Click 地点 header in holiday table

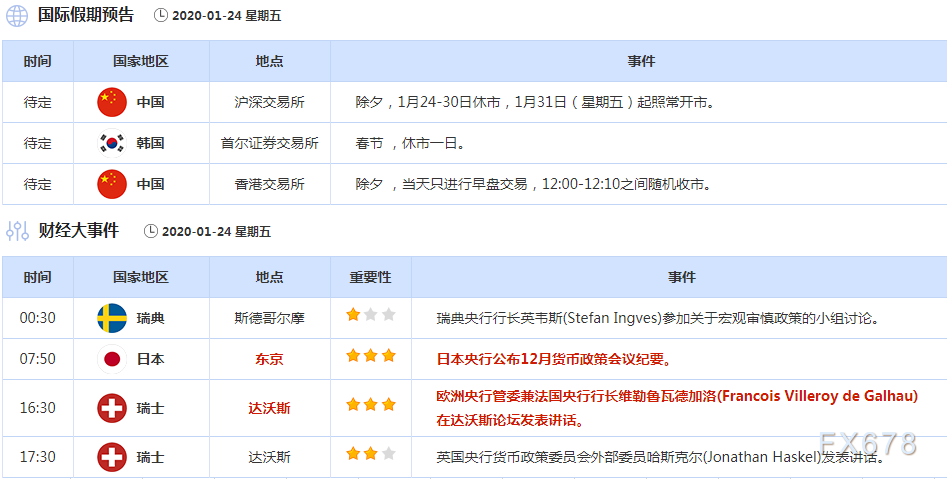(269, 61)
